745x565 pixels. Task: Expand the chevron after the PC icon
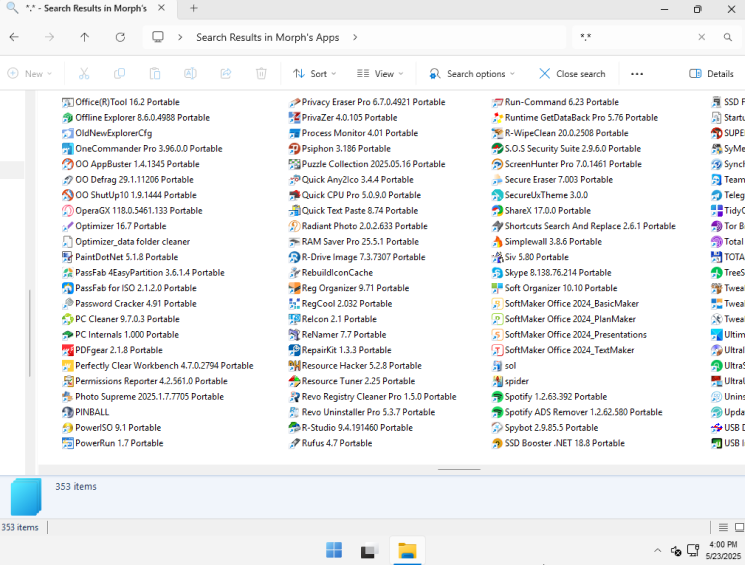coord(180,37)
